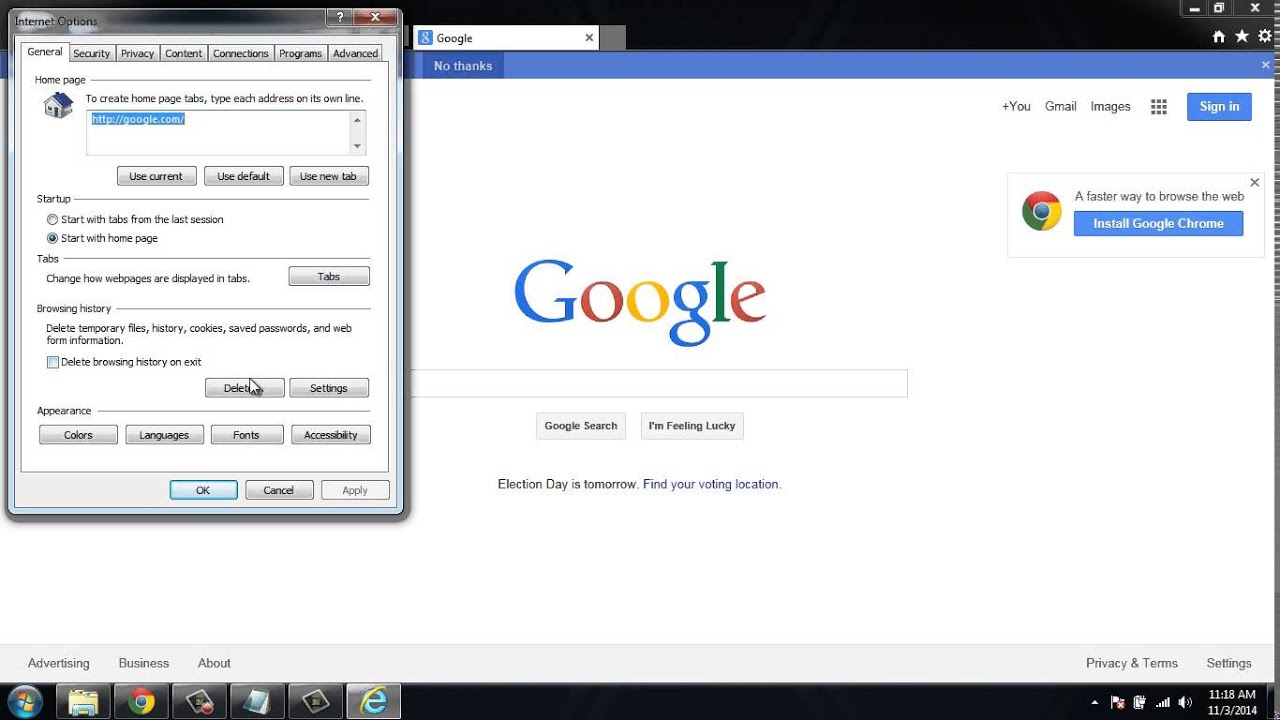Image resolution: width=1280 pixels, height=720 pixels.
Task: Open Favorites star icon in IE toolbar
Action: [1242, 36]
